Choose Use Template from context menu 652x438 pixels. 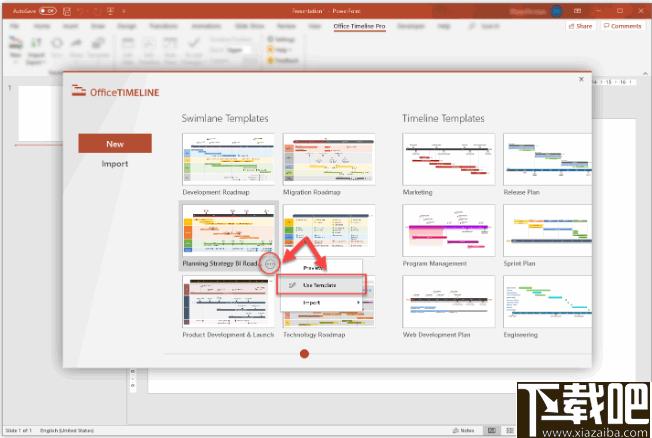[x=321, y=285]
